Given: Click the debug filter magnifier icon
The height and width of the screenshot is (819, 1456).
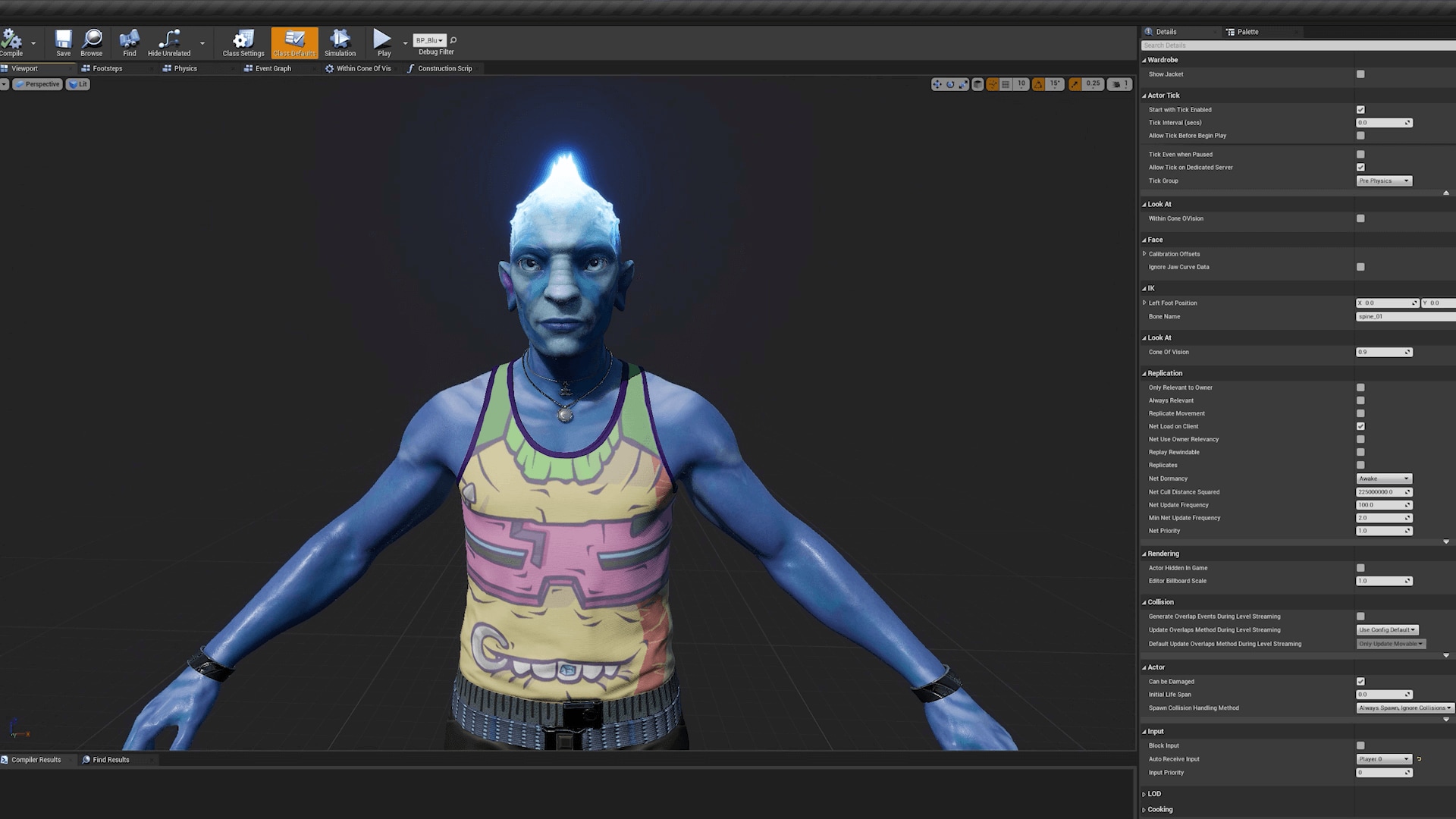Looking at the screenshot, I should [453, 40].
